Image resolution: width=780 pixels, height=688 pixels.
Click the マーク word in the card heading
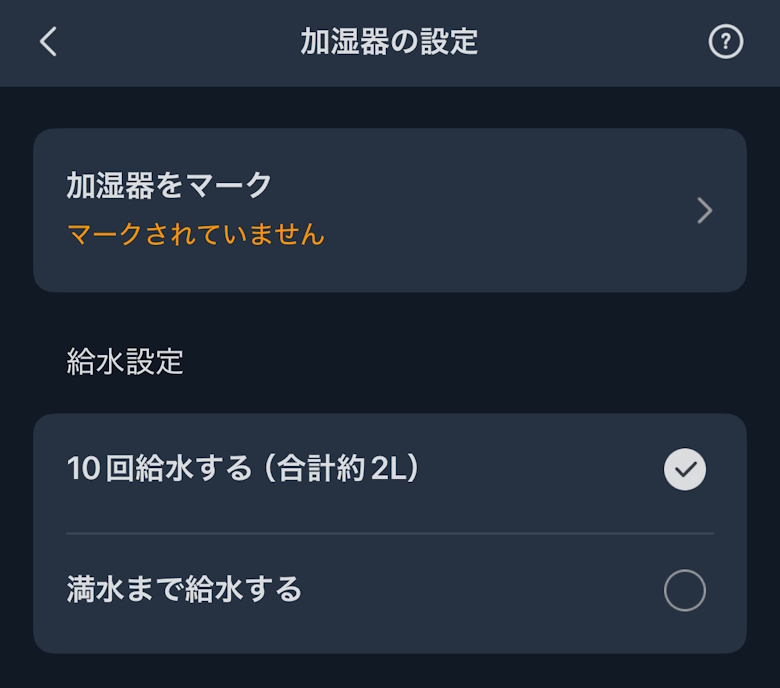coord(232,186)
